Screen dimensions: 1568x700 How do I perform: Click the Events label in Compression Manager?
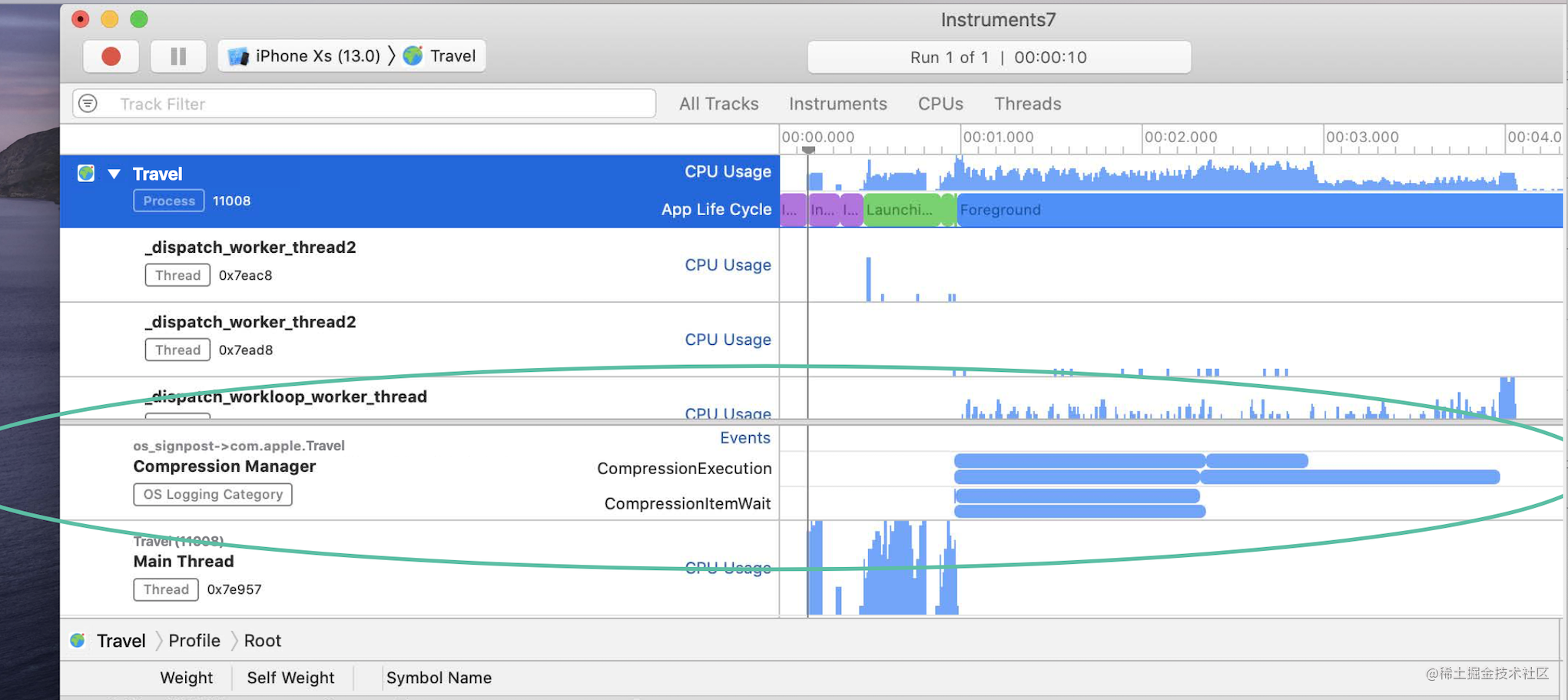[744, 438]
